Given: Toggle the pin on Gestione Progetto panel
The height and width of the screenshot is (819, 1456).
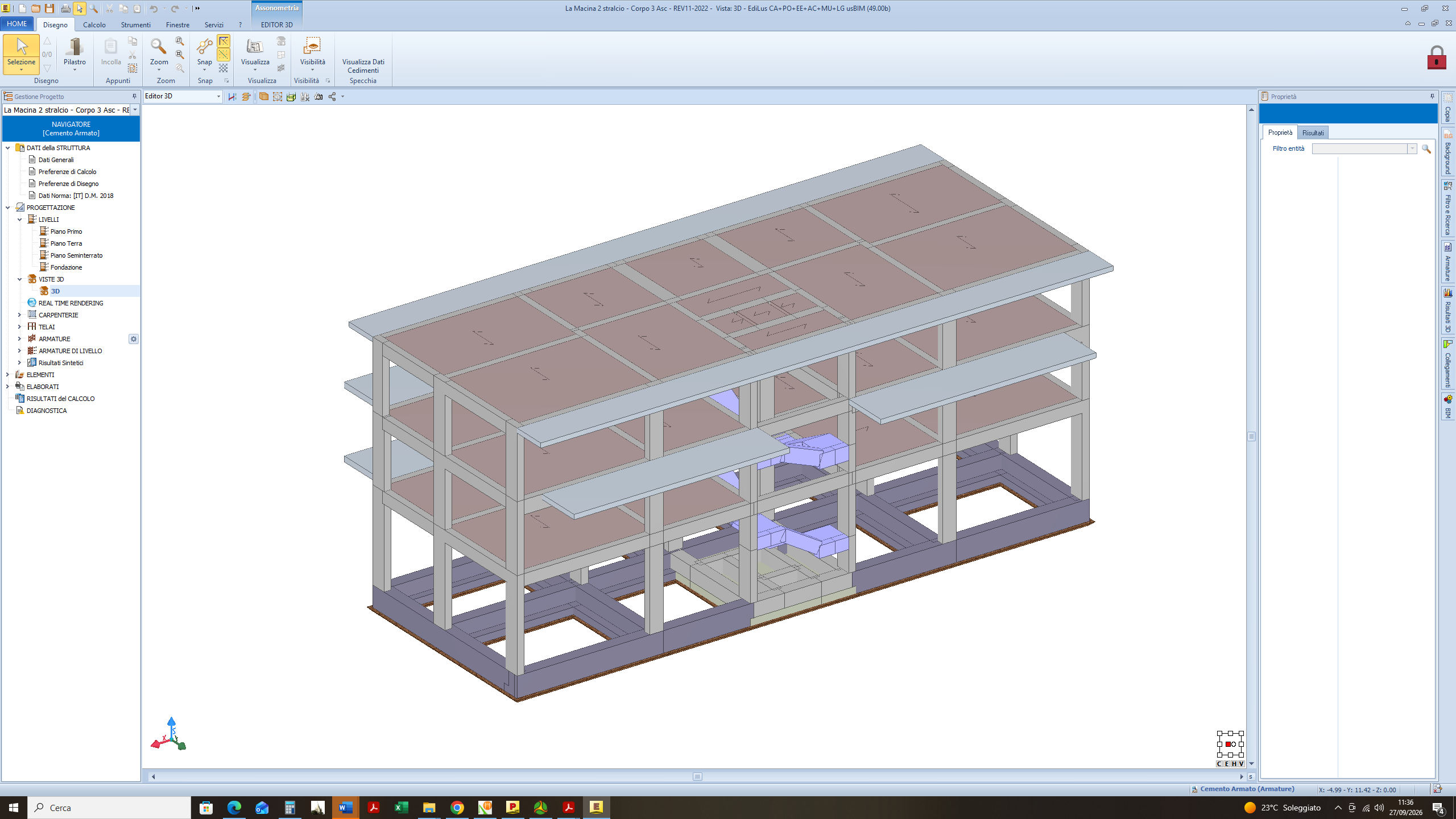Looking at the screenshot, I should tap(135, 97).
